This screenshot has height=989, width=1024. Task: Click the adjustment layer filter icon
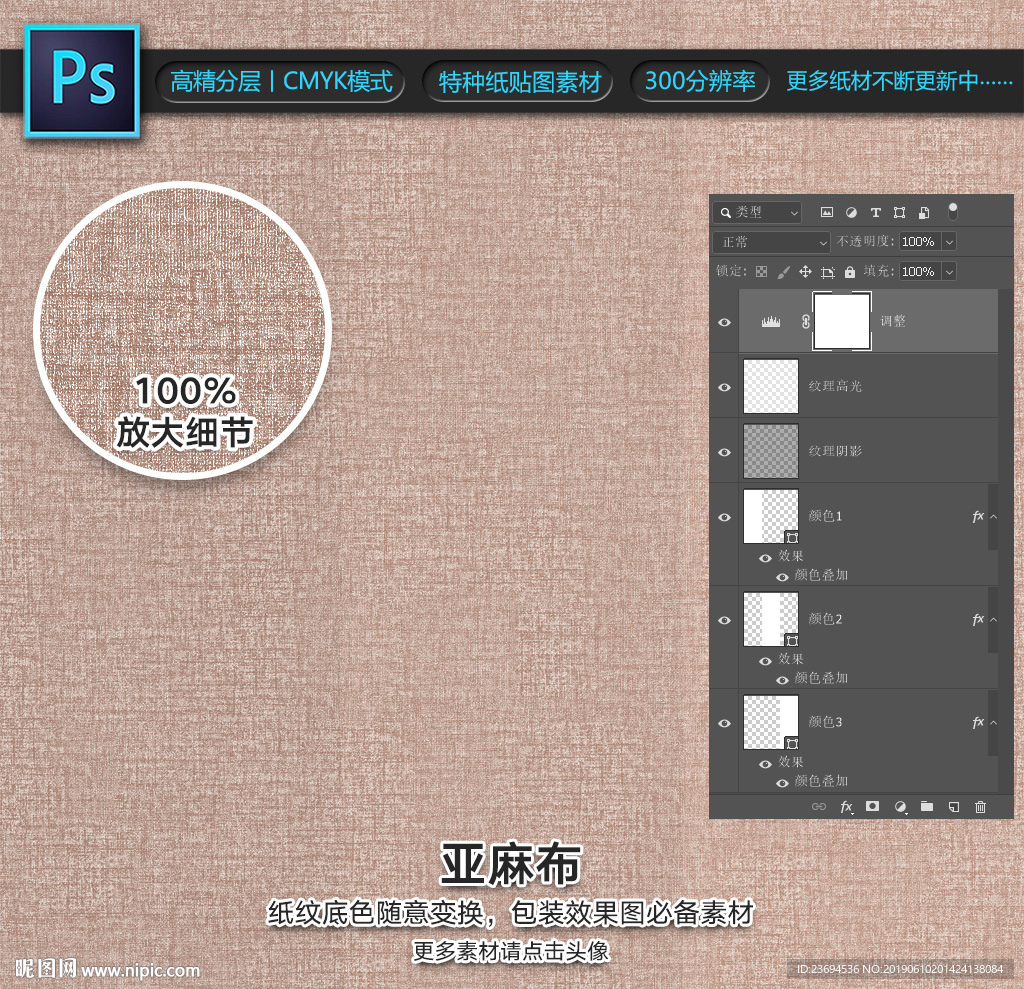click(x=851, y=212)
